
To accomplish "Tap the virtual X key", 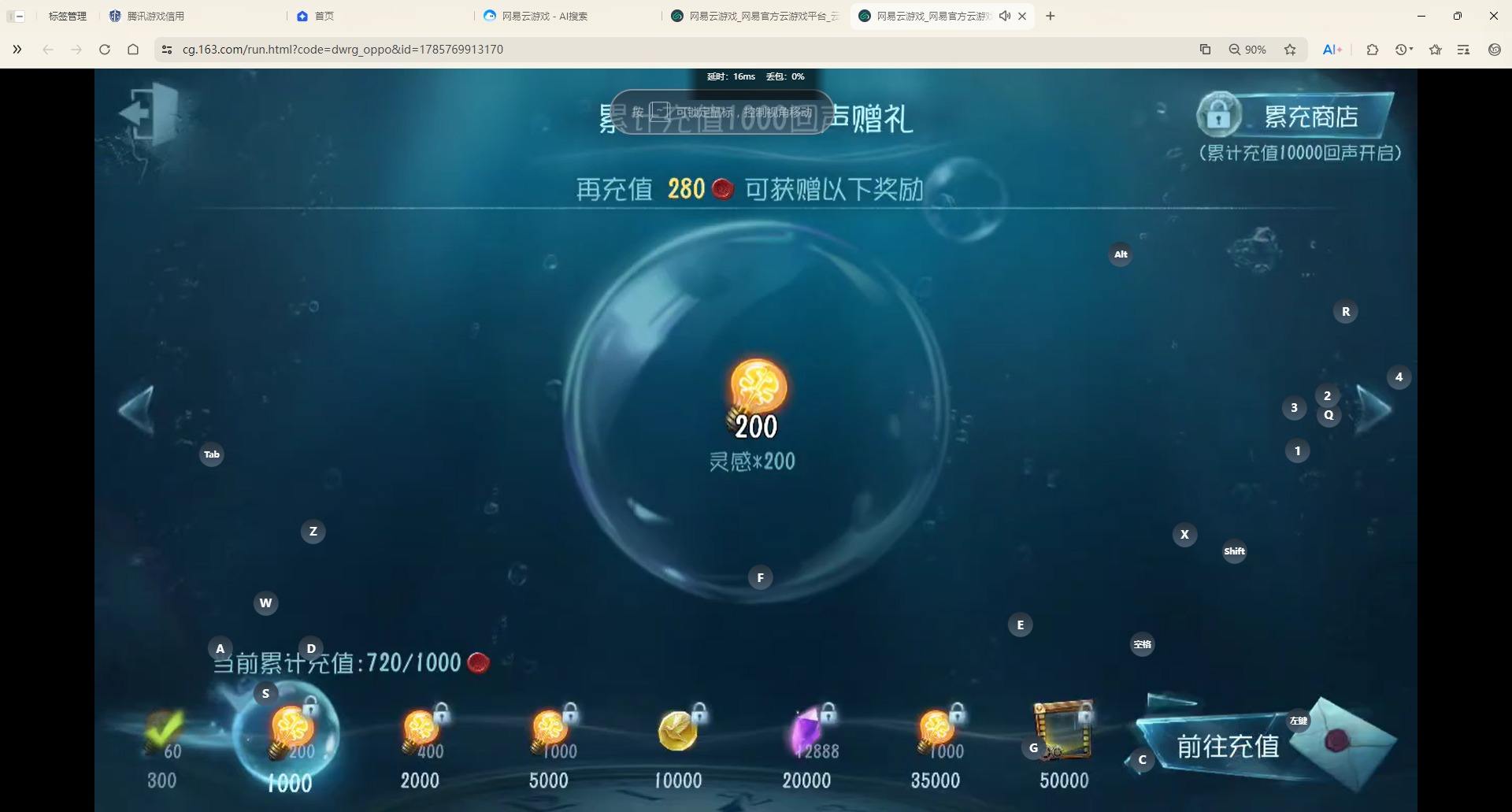I will coord(1185,535).
